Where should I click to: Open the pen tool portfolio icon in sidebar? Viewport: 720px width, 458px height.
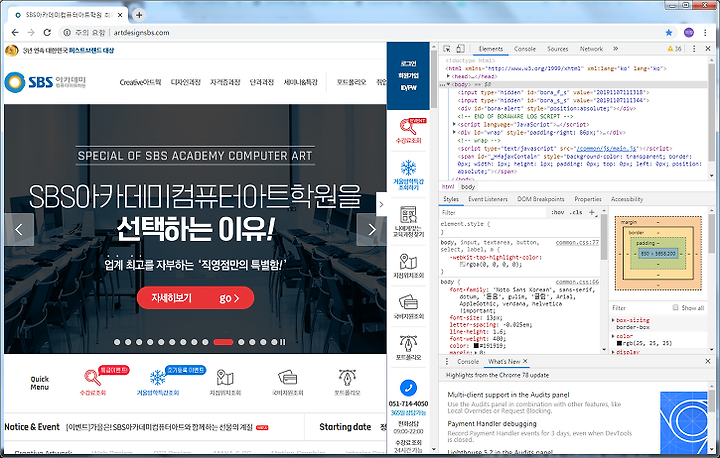[408, 344]
